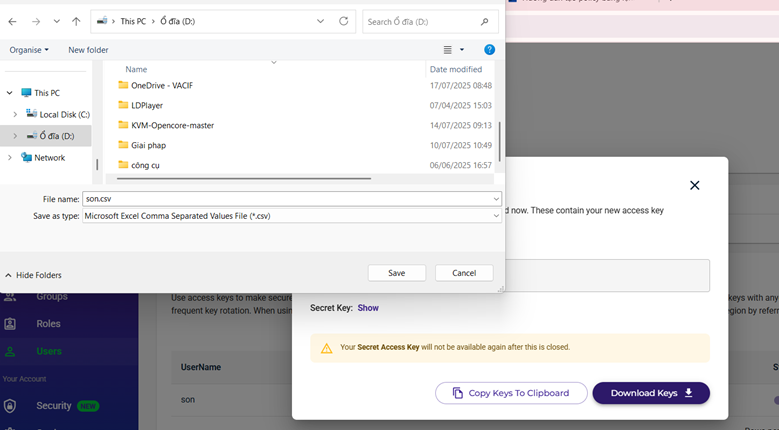Collapse the This PC tree node

coord(10,93)
